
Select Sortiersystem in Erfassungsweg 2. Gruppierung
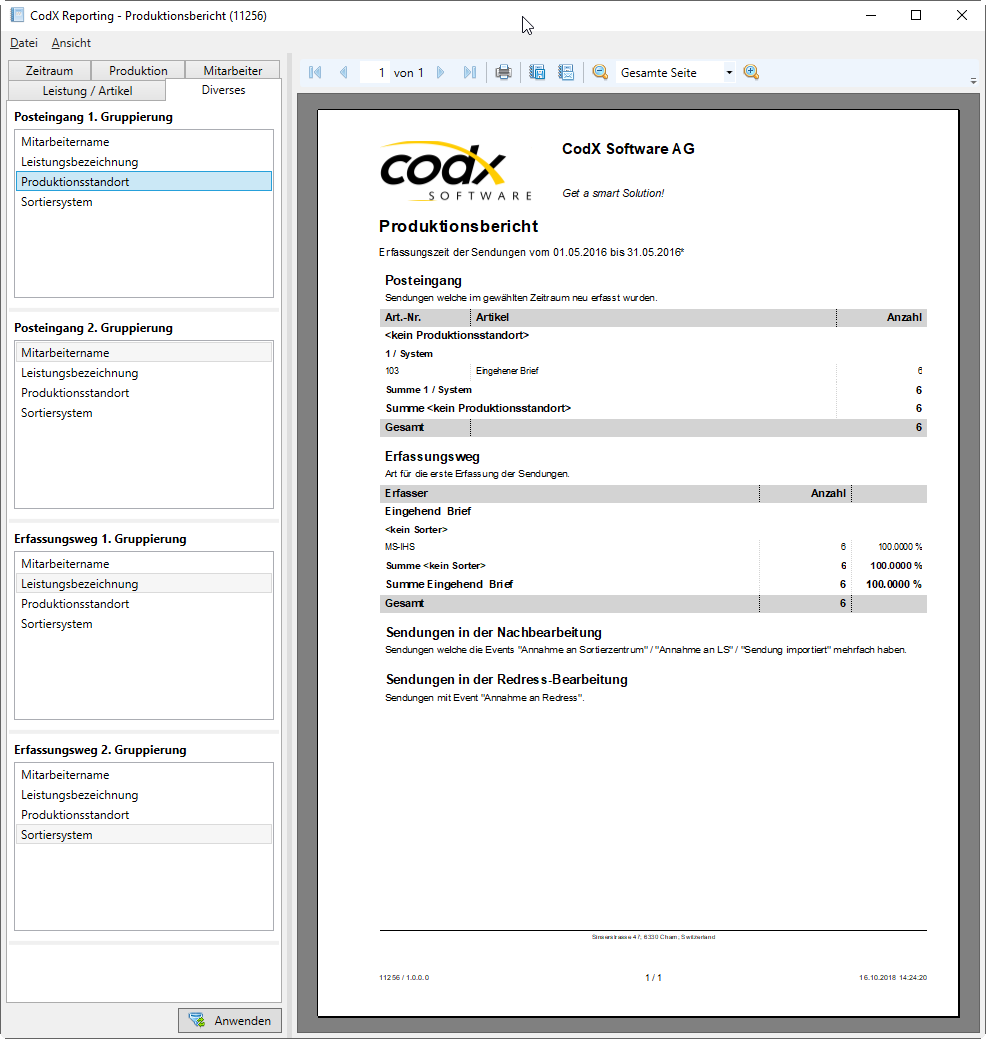click(144, 834)
